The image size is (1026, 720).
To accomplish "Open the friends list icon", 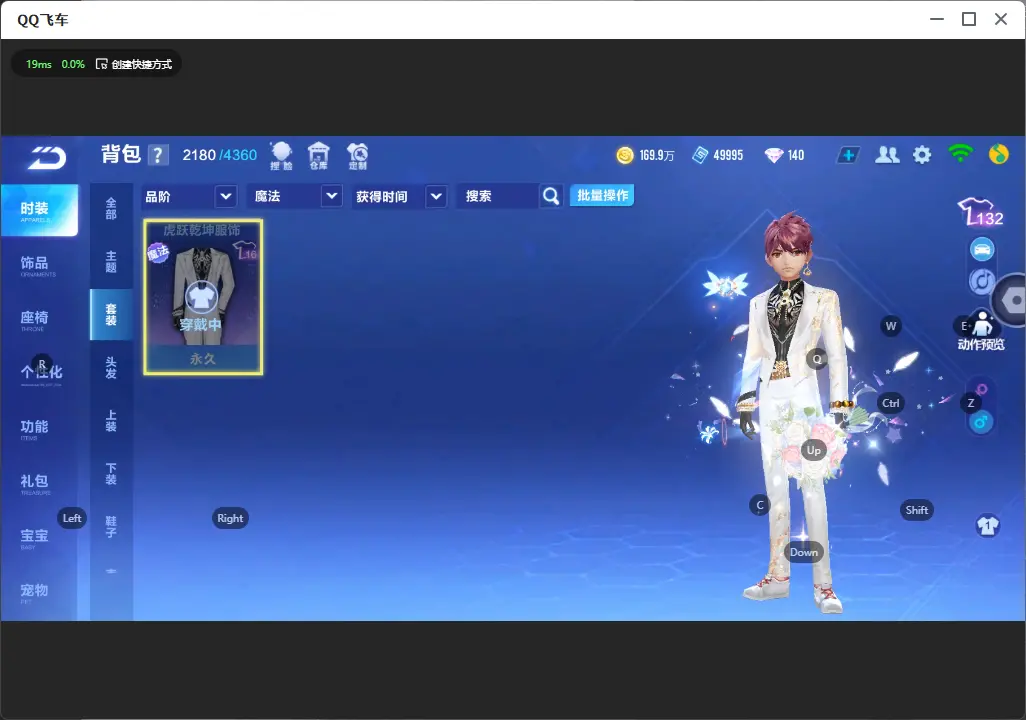I will pyautogui.click(x=887, y=155).
